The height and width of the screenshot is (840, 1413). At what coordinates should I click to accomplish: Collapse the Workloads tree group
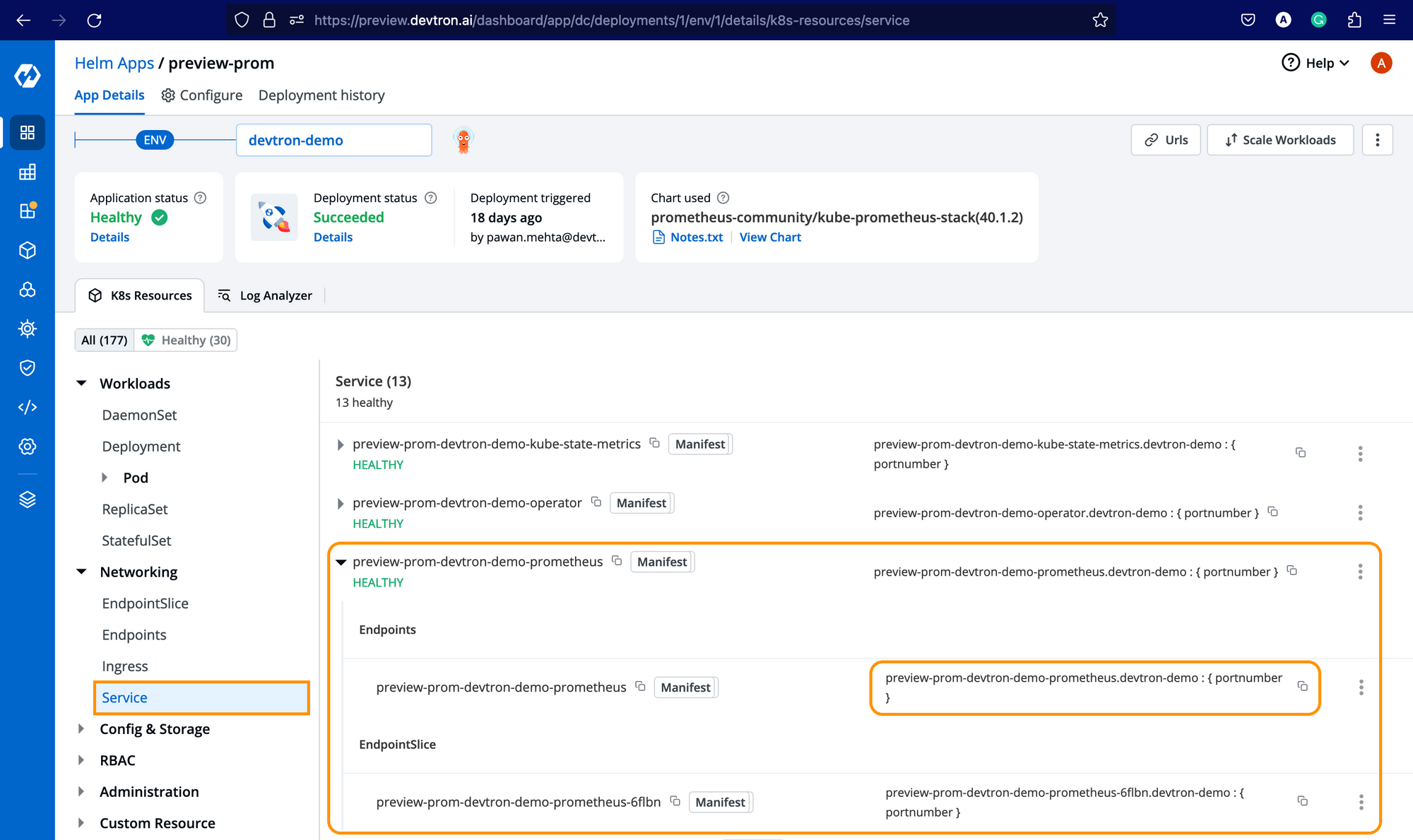pos(82,383)
